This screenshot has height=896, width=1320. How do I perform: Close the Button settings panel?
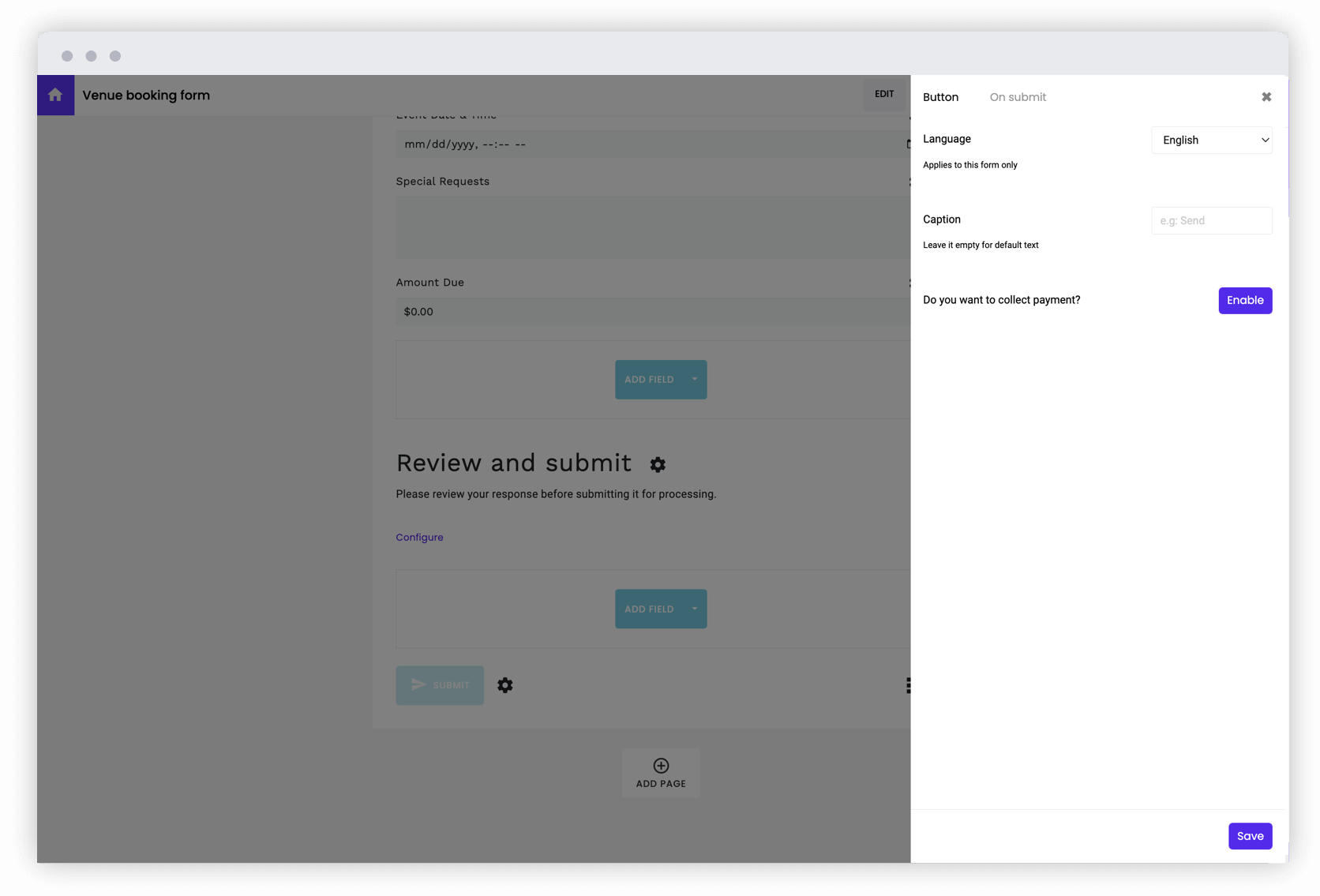(x=1266, y=96)
